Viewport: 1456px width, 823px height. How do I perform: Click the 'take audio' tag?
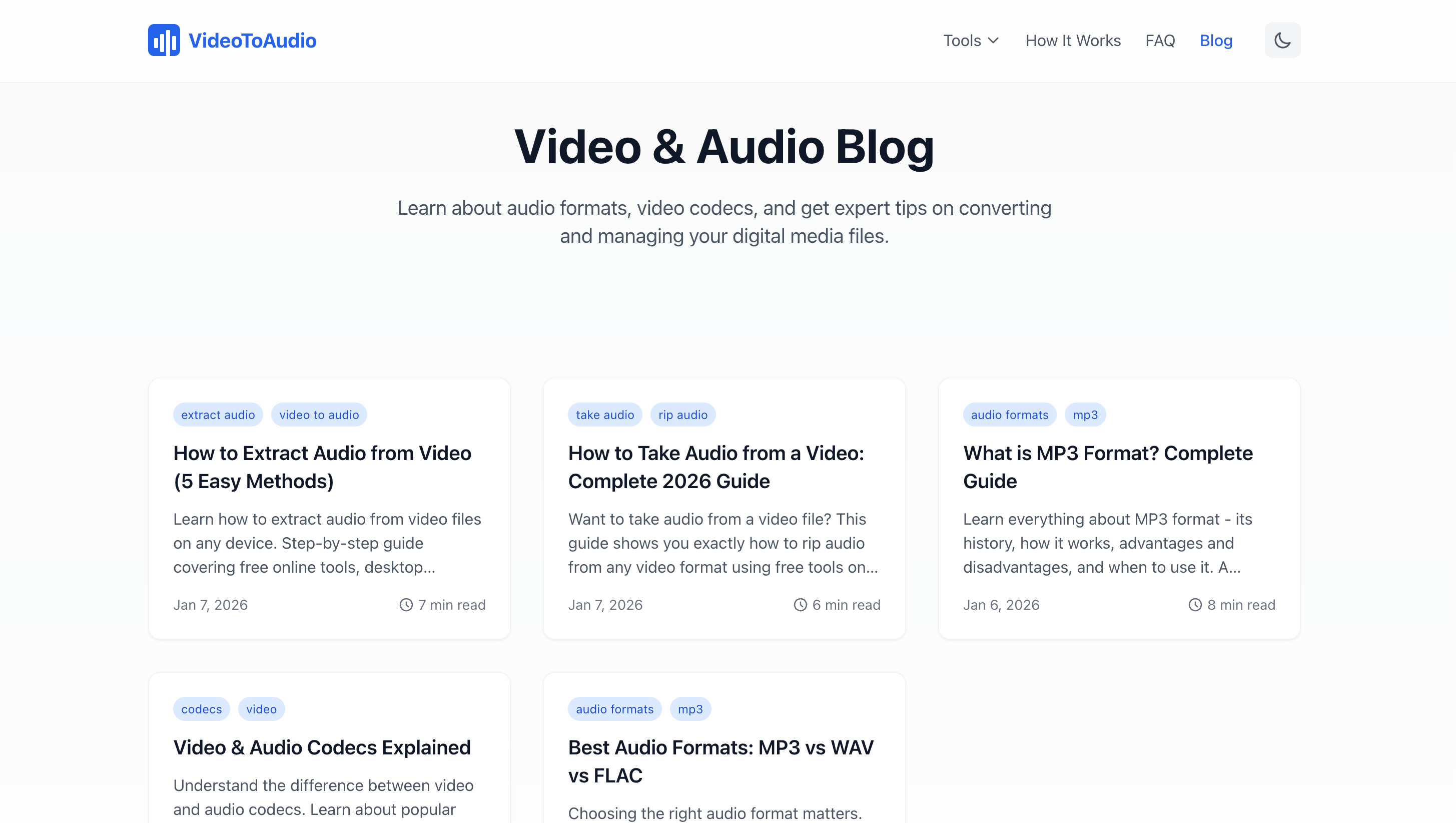coord(605,414)
